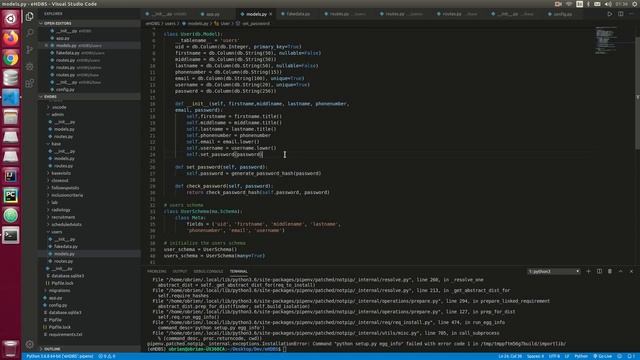Click the UTF-8 encoding indicator
This screenshot has width=640, height=360.
pos(554,356)
